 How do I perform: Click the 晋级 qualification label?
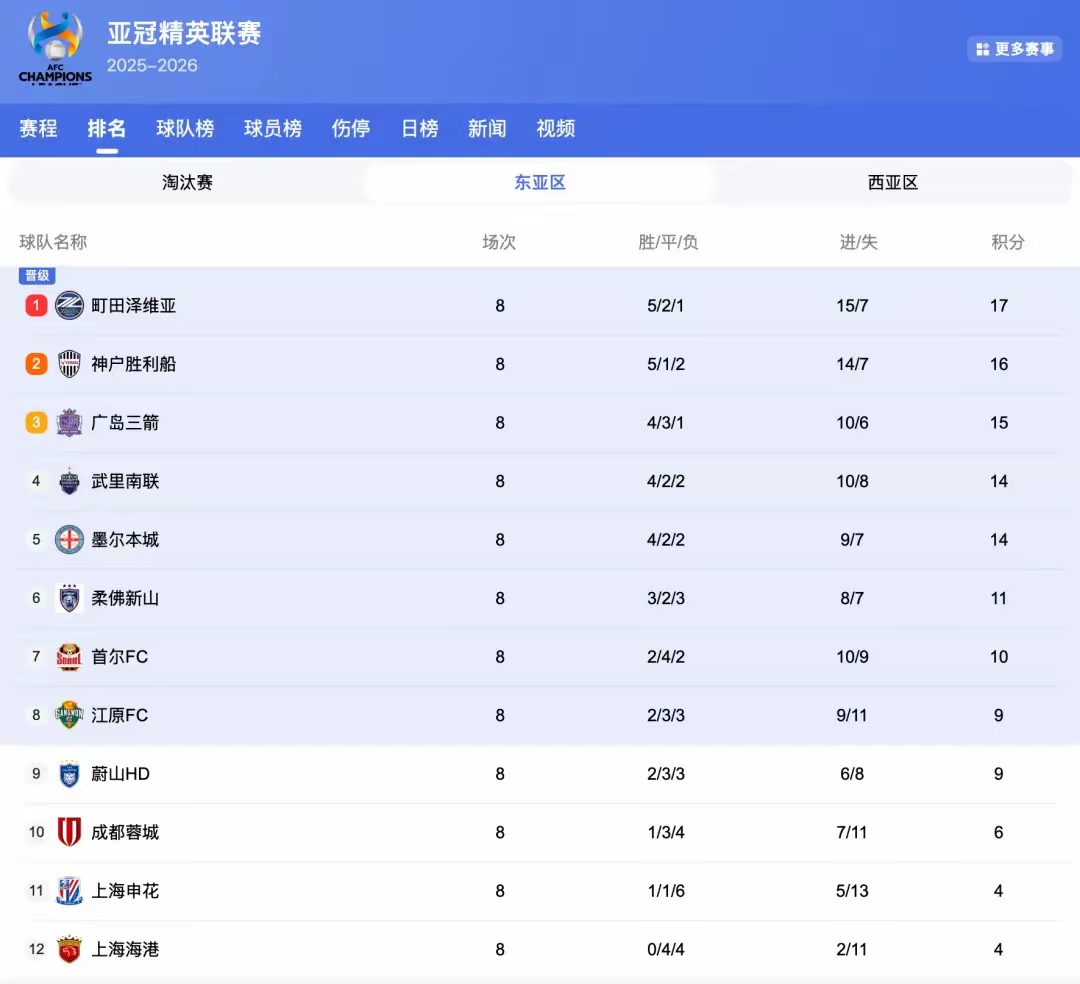click(37, 276)
